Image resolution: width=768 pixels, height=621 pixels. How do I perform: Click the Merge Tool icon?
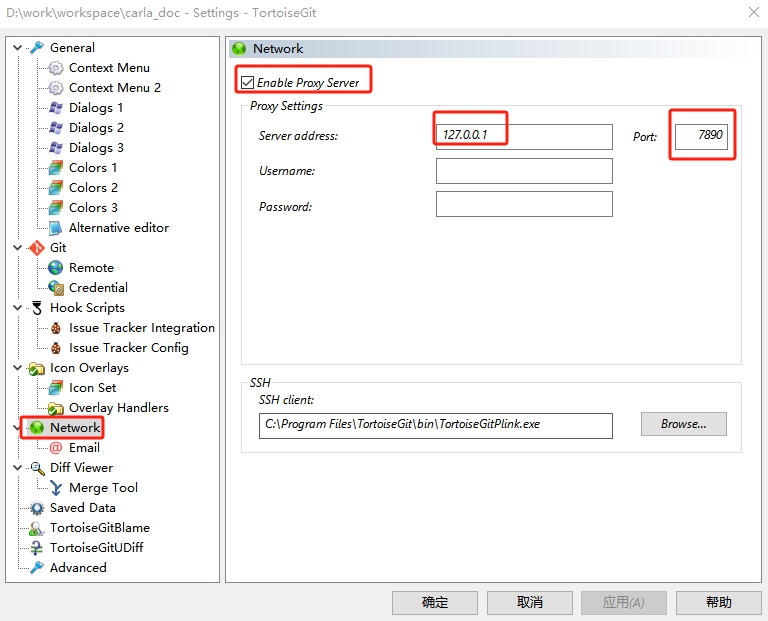(56, 488)
